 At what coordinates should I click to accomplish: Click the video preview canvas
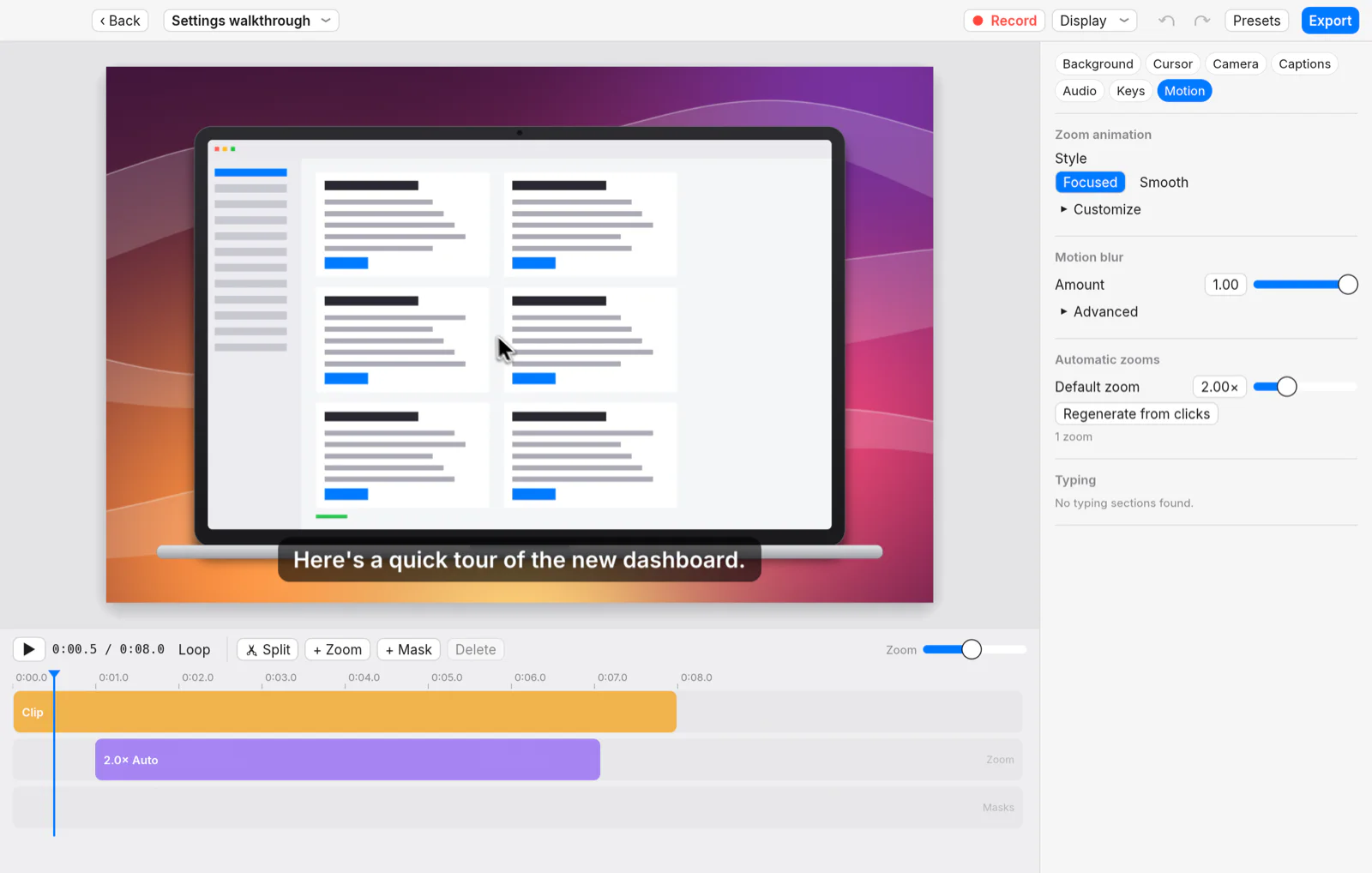(x=520, y=334)
